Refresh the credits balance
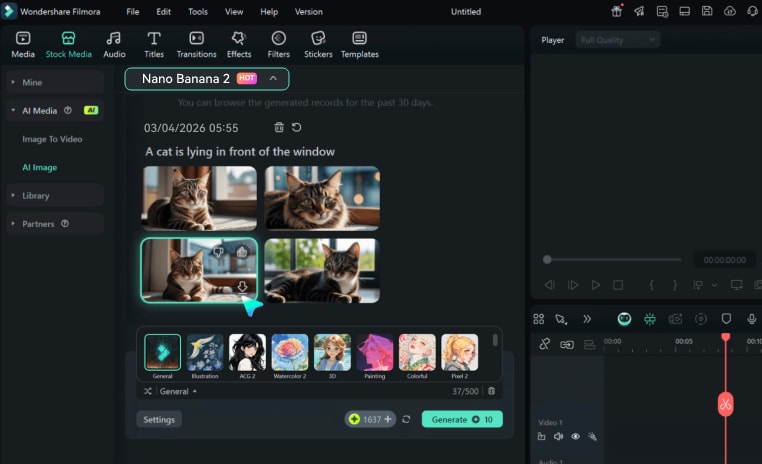762x464 pixels. 406,419
